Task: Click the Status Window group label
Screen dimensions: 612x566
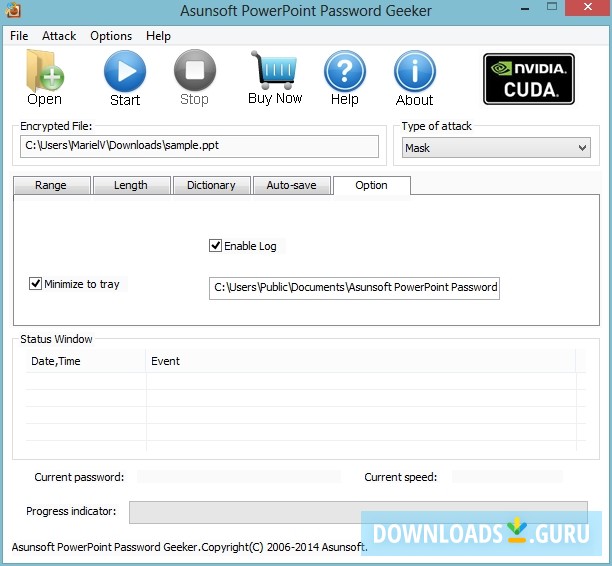Action: (56, 339)
